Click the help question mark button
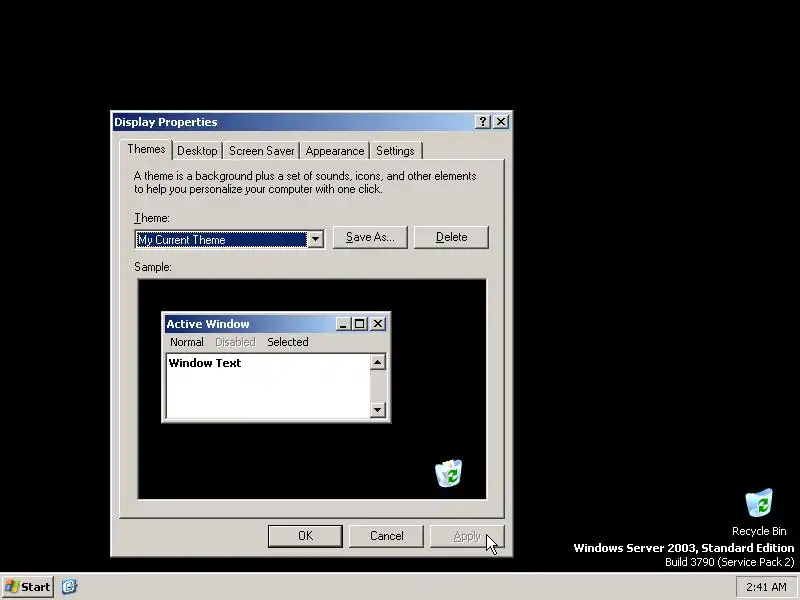800x600 pixels. pos(482,121)
